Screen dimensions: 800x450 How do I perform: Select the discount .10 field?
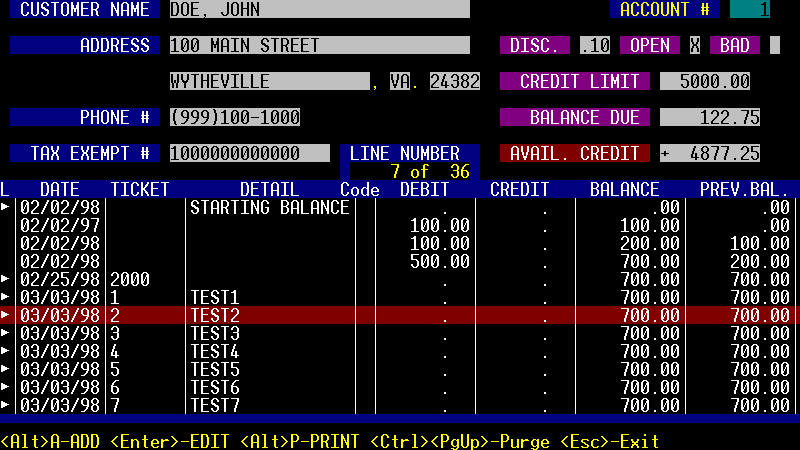pos(595,45)
